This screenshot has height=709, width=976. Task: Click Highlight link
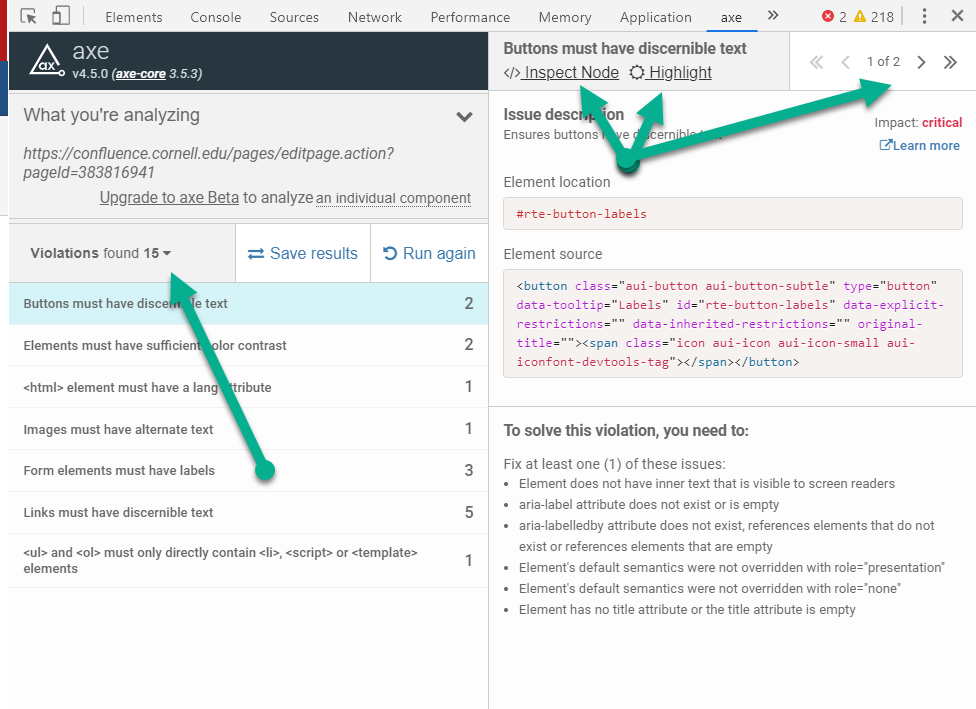670,73
